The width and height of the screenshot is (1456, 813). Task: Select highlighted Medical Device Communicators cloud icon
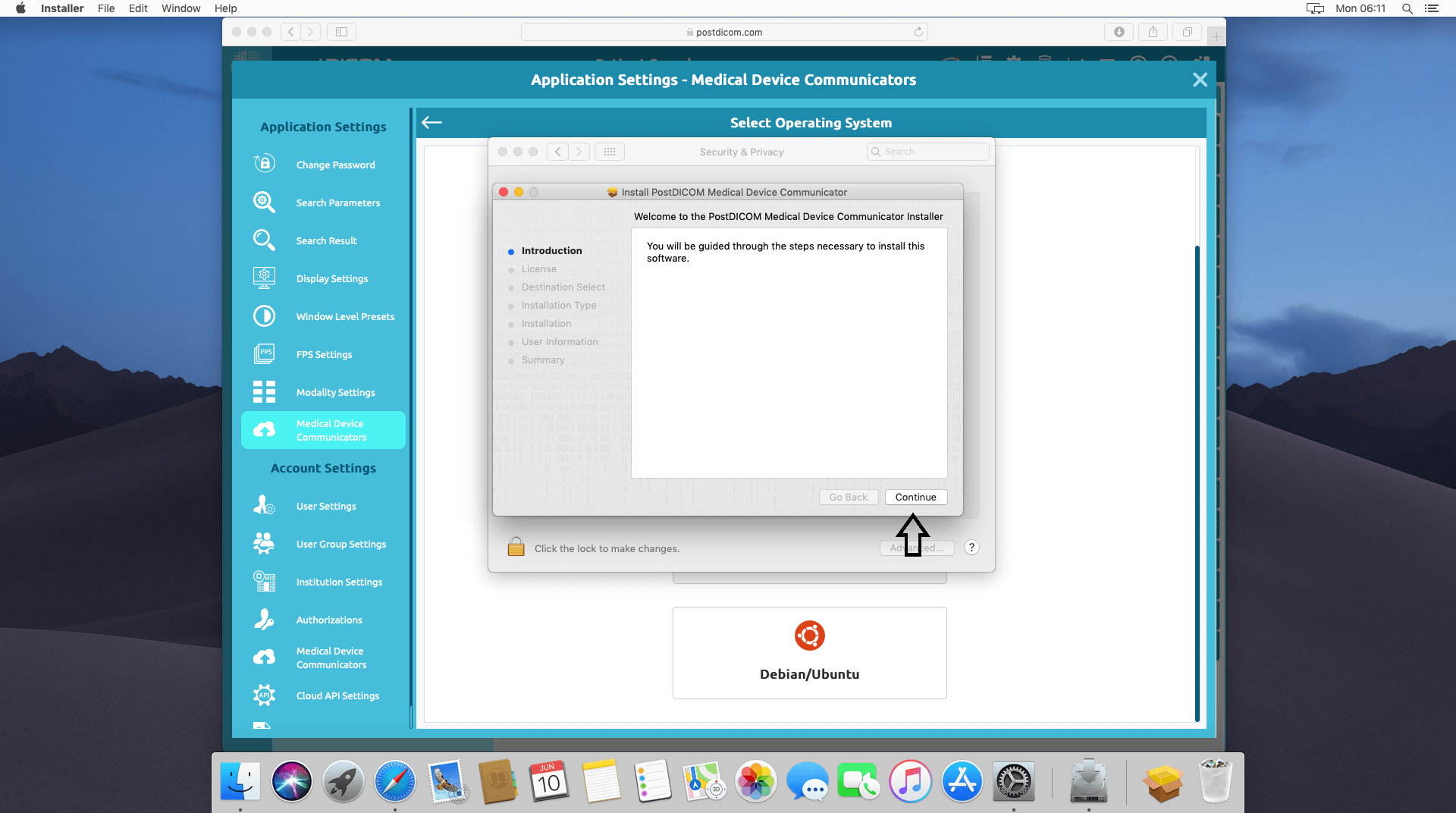coord(264,430)
